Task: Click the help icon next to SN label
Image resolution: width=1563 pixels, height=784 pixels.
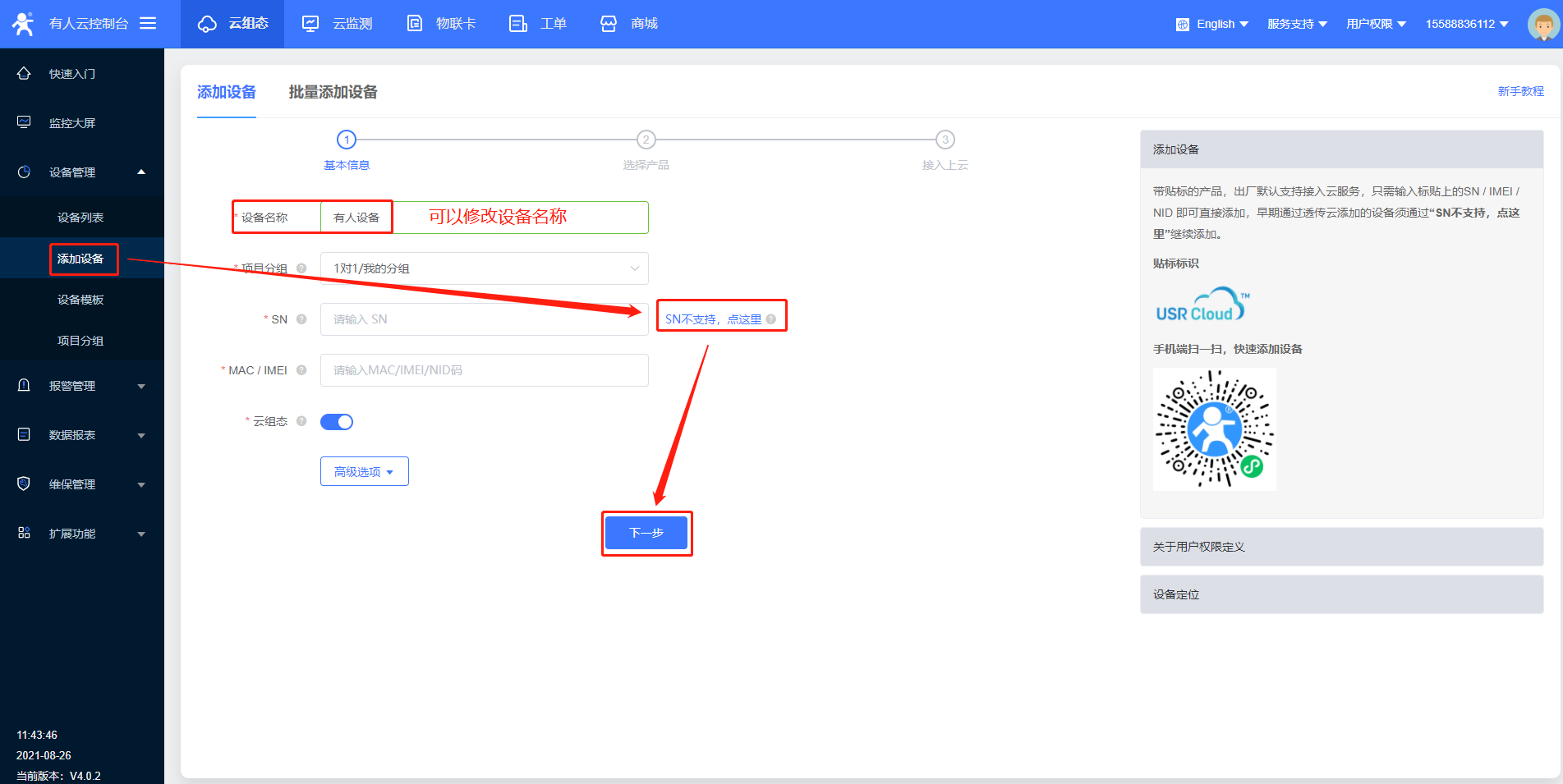Action: coord(301,319)
